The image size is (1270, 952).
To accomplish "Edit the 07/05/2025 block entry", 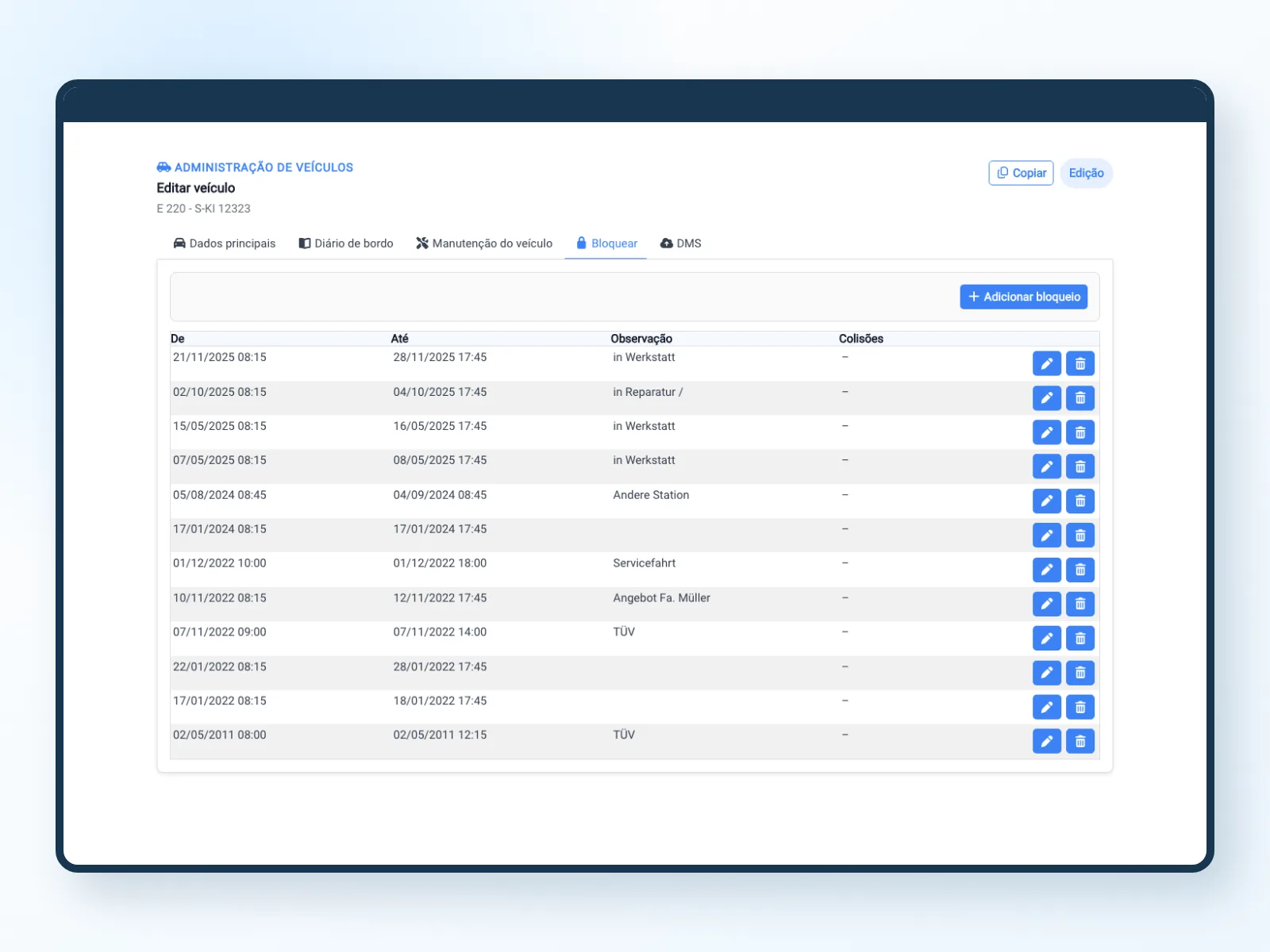I will pos(1047,466).
